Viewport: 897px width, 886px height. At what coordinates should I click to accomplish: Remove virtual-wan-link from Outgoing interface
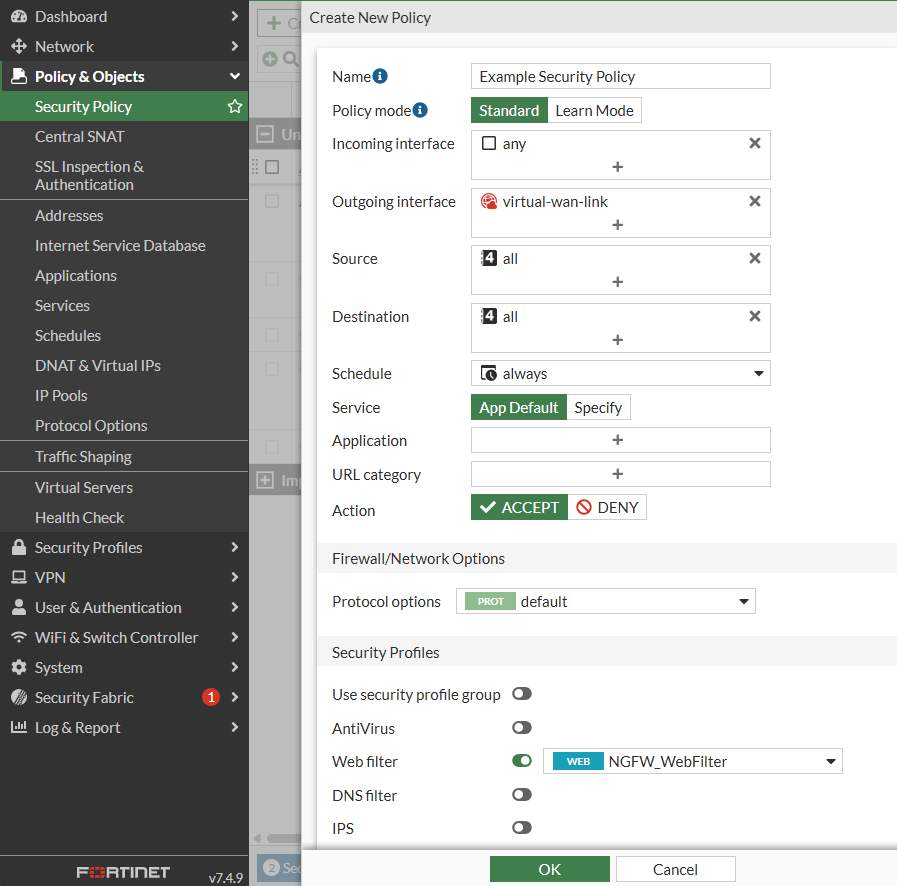click(755, 201)
